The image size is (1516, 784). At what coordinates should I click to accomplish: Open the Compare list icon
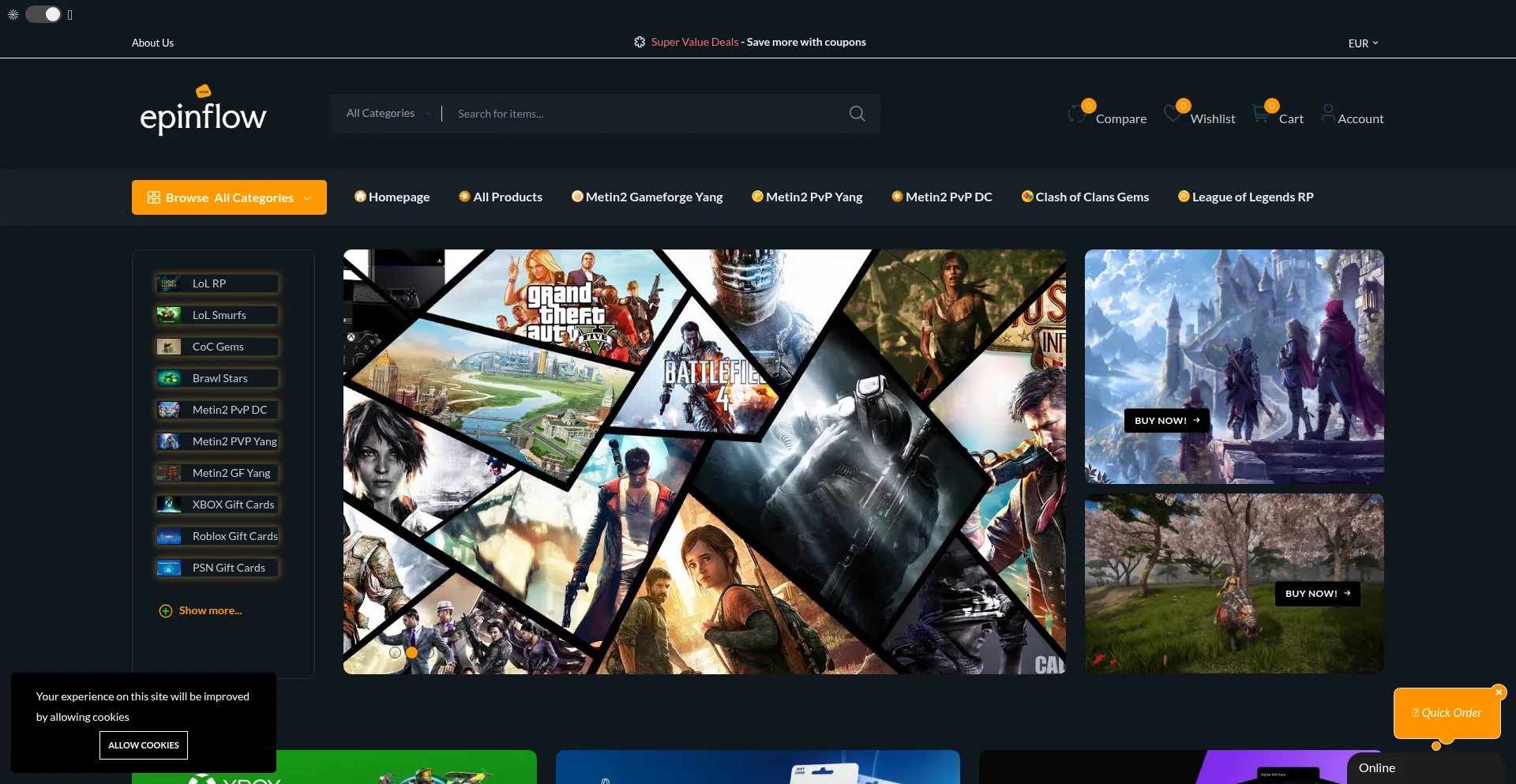[1078, 114]
